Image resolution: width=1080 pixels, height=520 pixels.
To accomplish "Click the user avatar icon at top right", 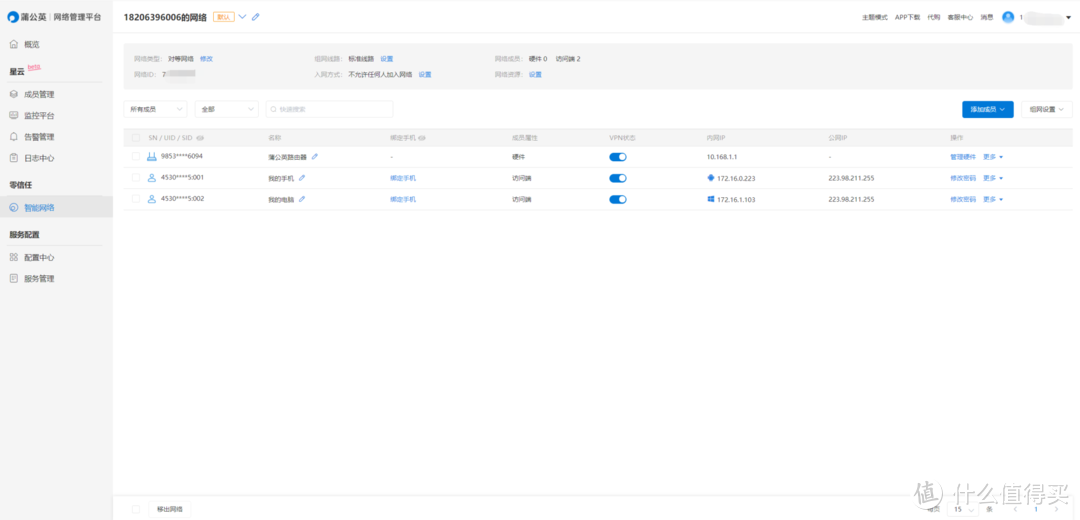I will click(x=1008, y=17).
